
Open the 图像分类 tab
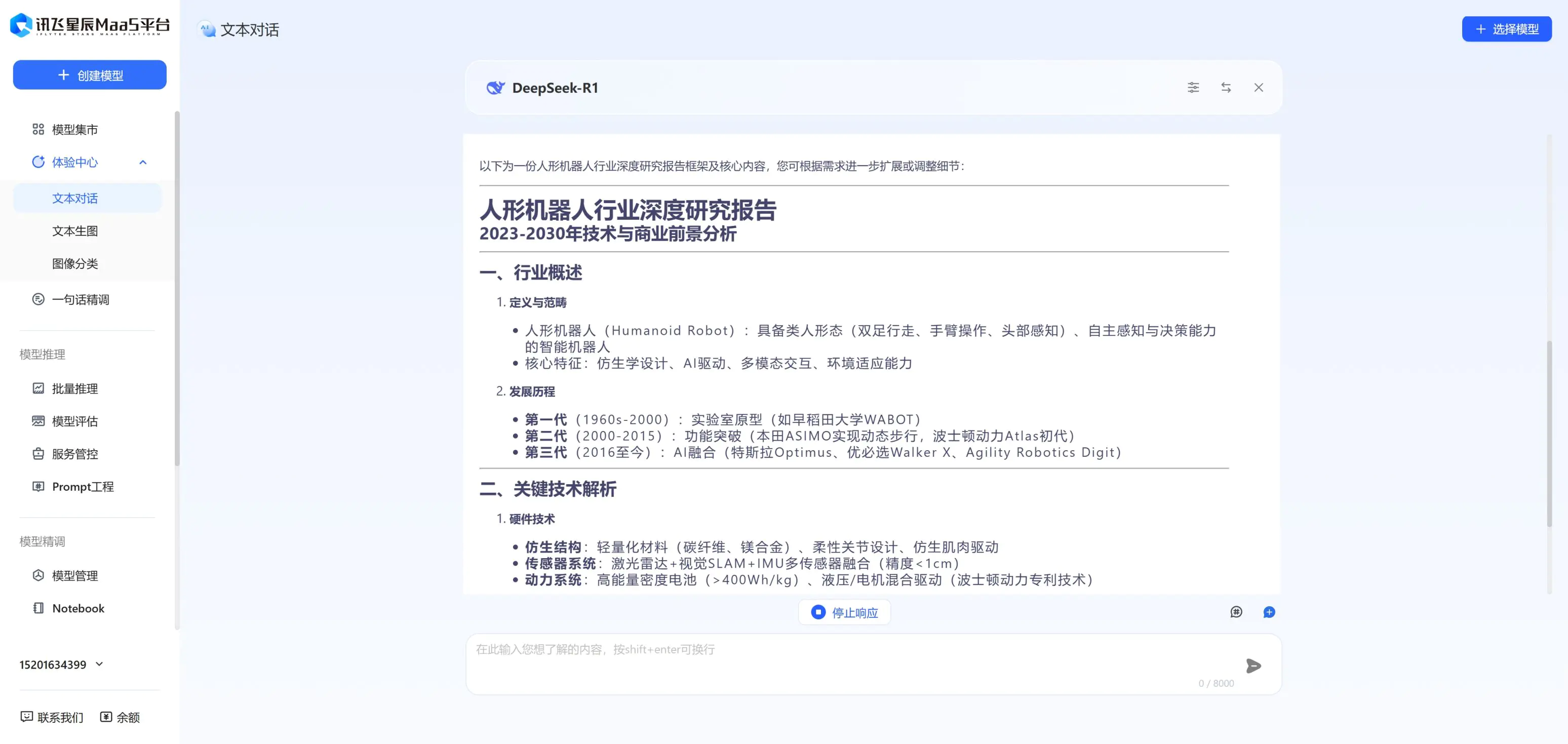coord(75,263)
